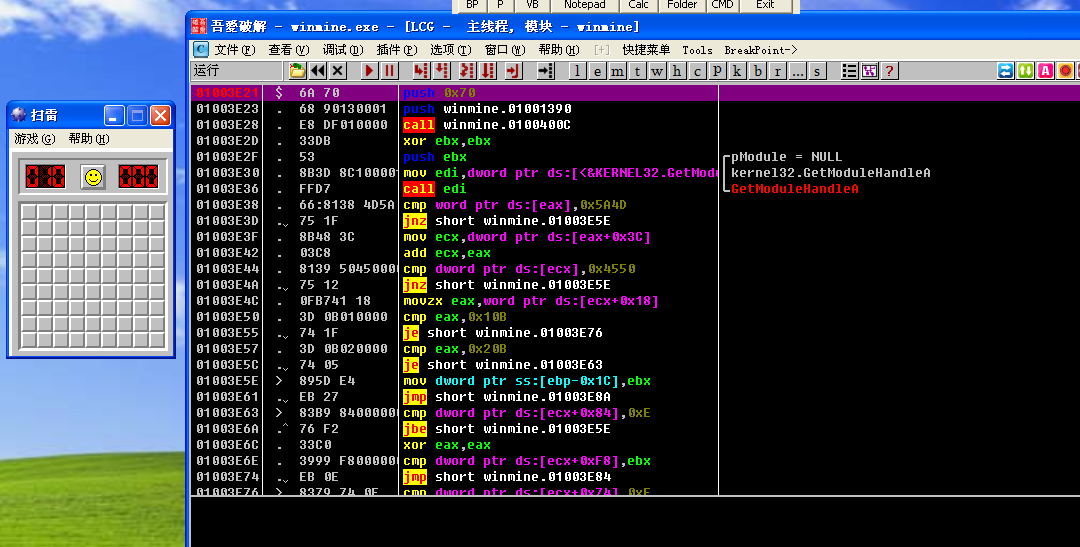Open the Tools menu

697,50
